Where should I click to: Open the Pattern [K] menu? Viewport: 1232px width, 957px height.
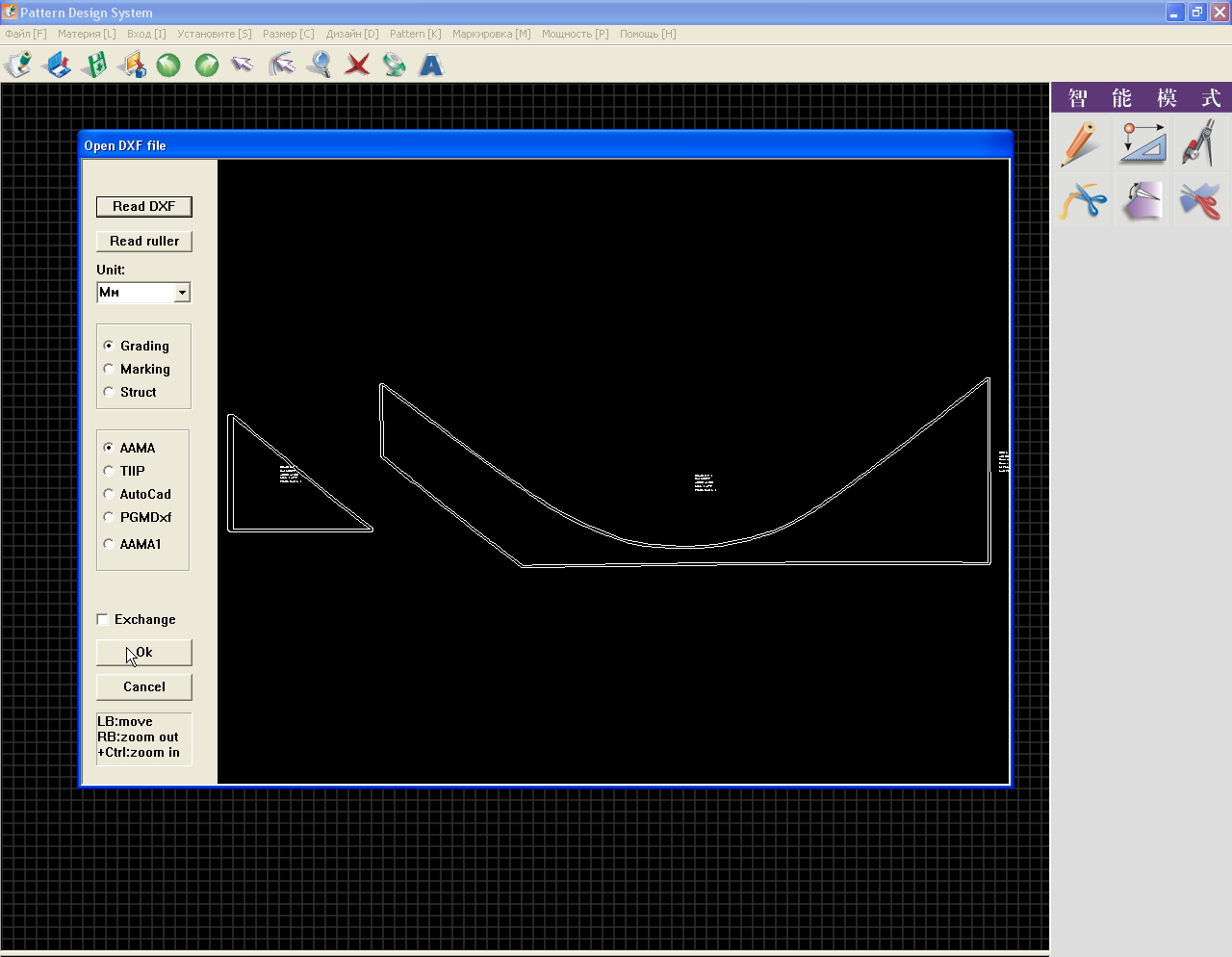[415, 34]
